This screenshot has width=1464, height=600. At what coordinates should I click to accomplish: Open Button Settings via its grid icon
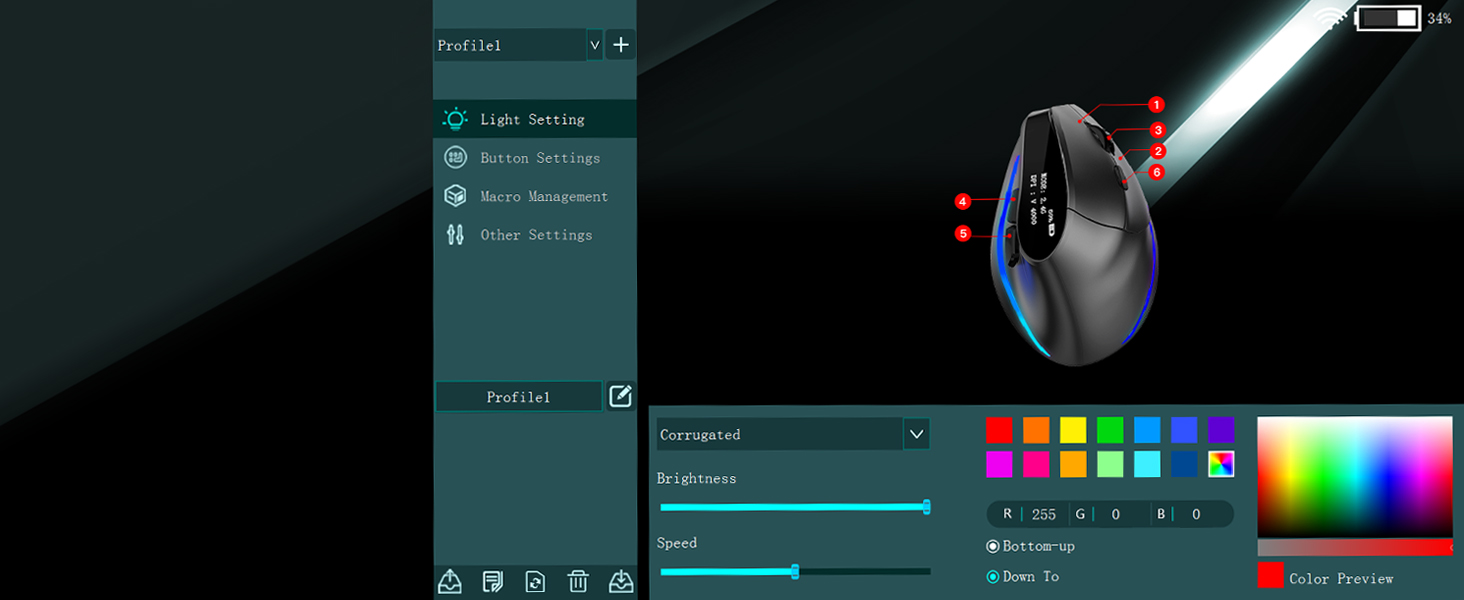(455, 157)
